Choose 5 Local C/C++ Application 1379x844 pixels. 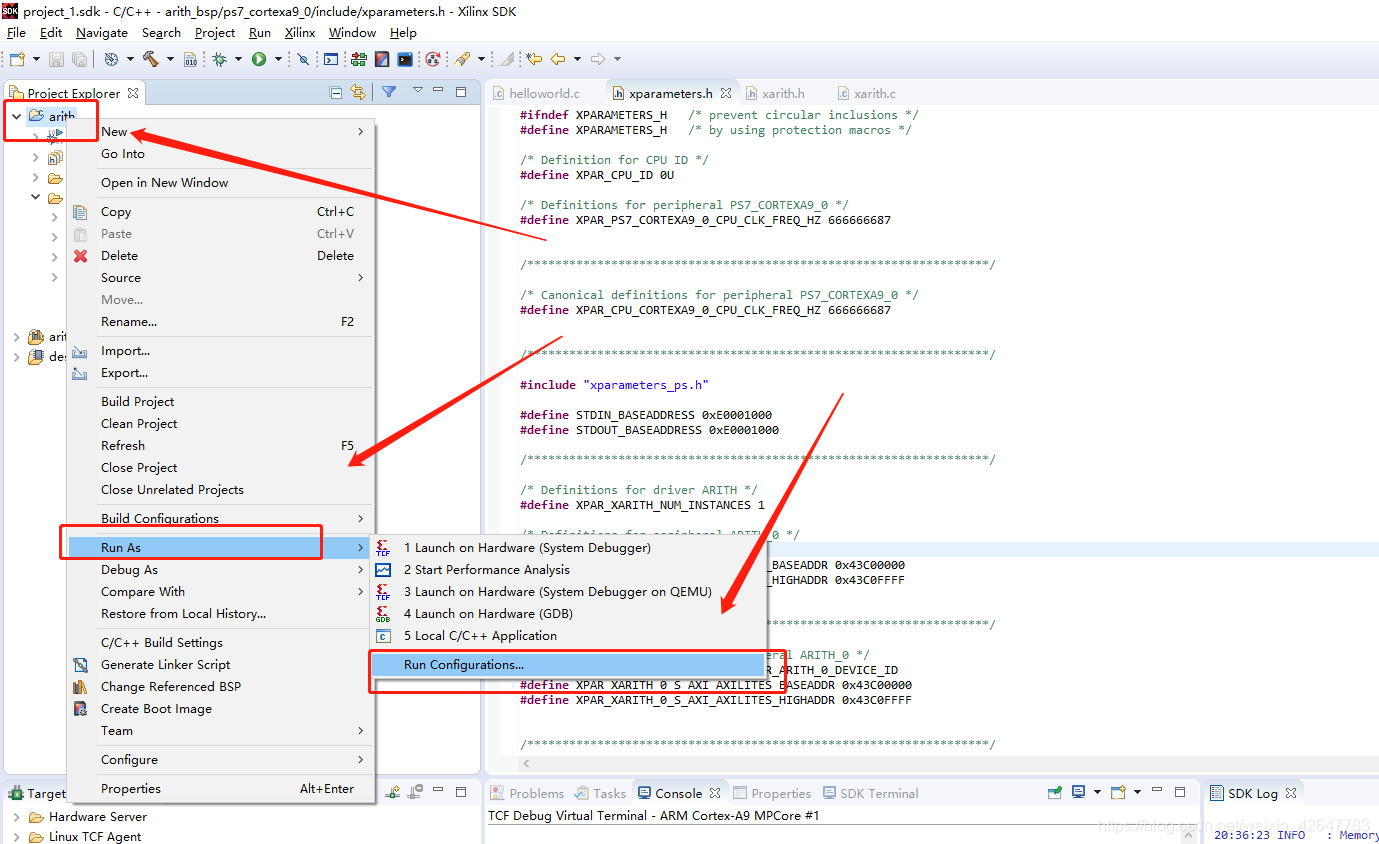[569, 636]
